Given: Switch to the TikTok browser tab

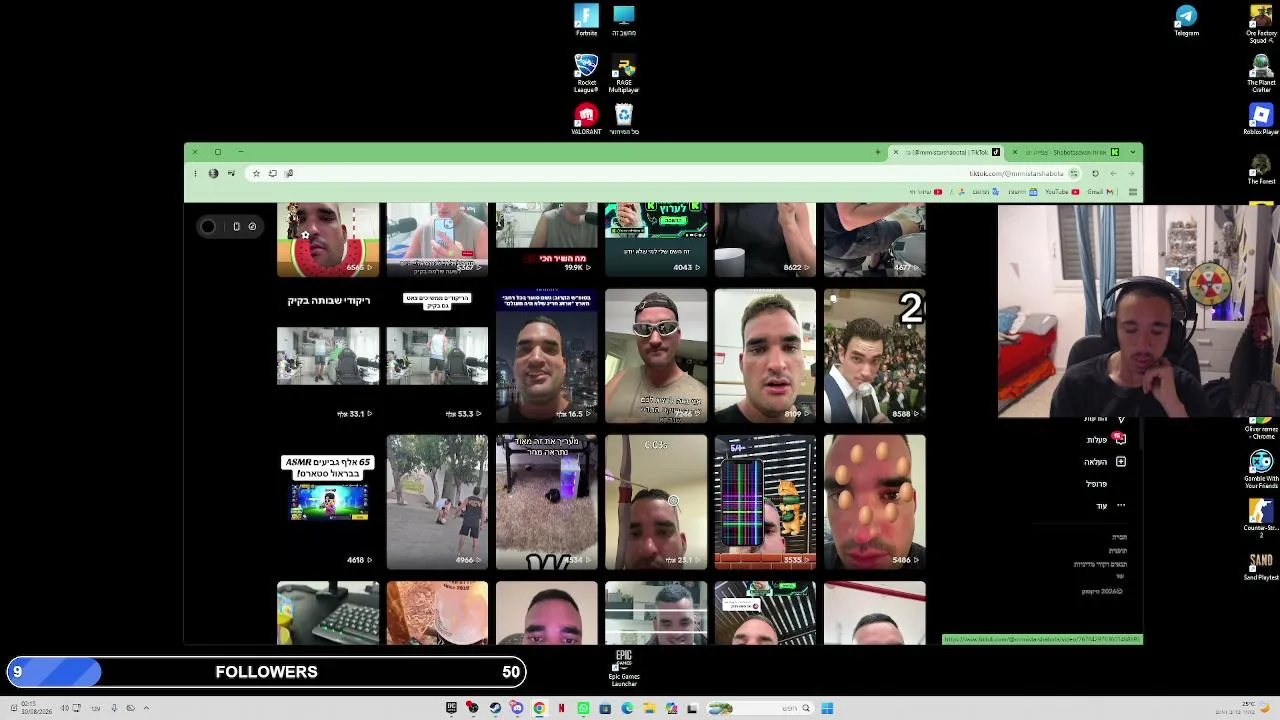Looking at the screenshot, I should coord(946,152).
